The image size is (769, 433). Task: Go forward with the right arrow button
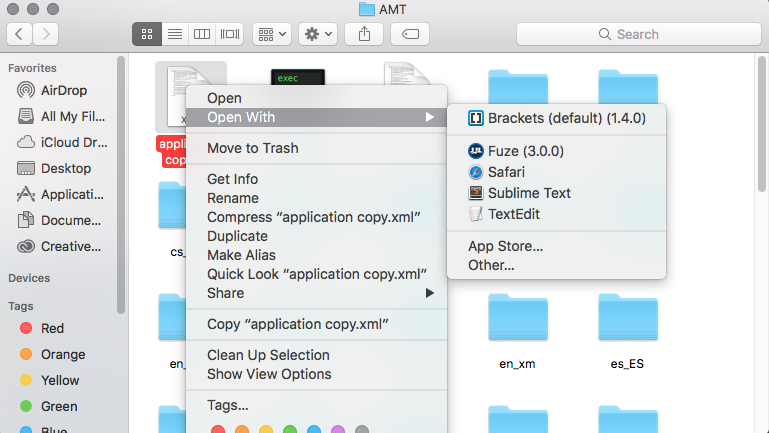[x=46, y=34]
